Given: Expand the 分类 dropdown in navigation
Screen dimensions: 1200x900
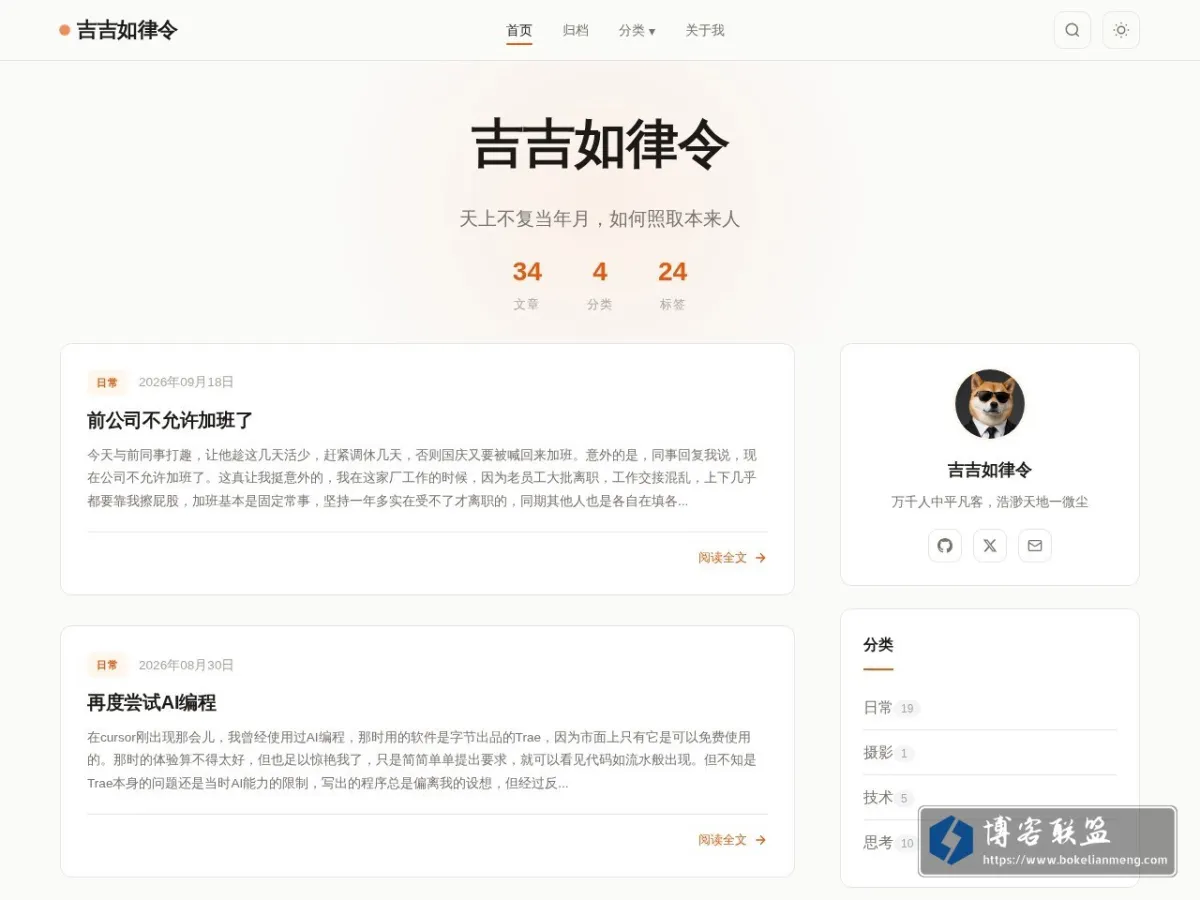Looking at the screenshot, I should tap(637, 31).
